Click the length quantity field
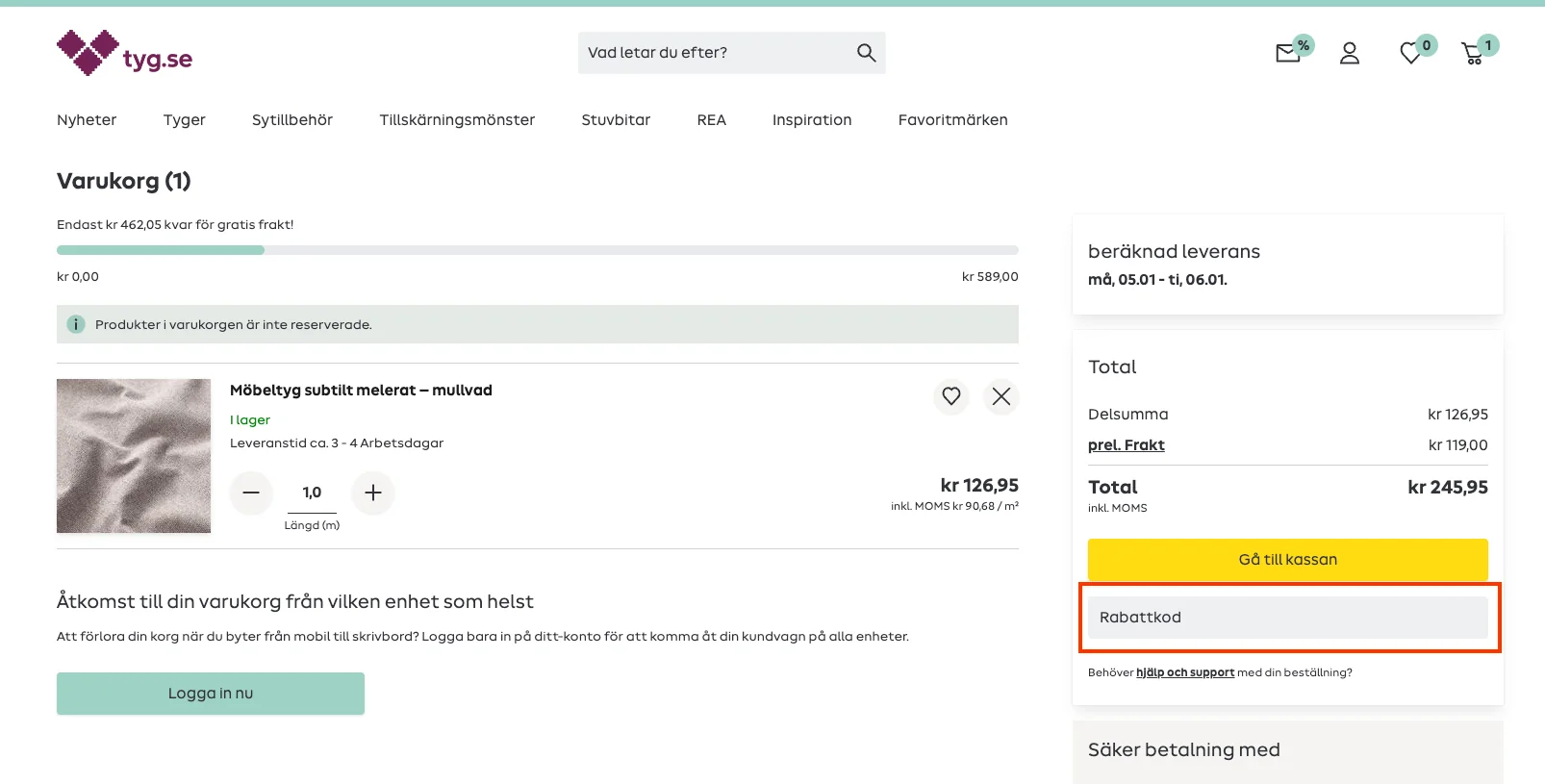Image resolution: width=1545 pixels, height=784 pixels. 312,493
